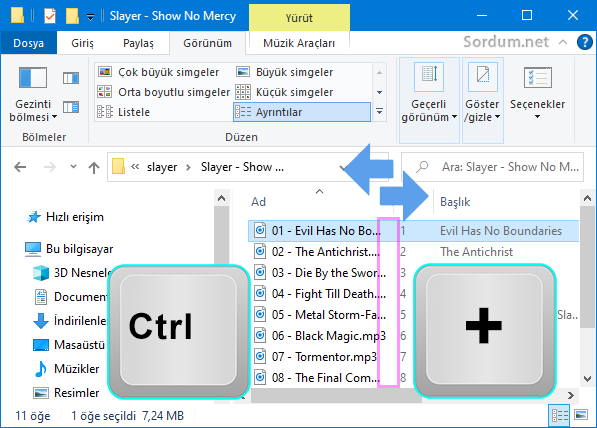
Task: Select the Görünüm ribbon tab
Action: pyautogui.click(x=207, y=43)
